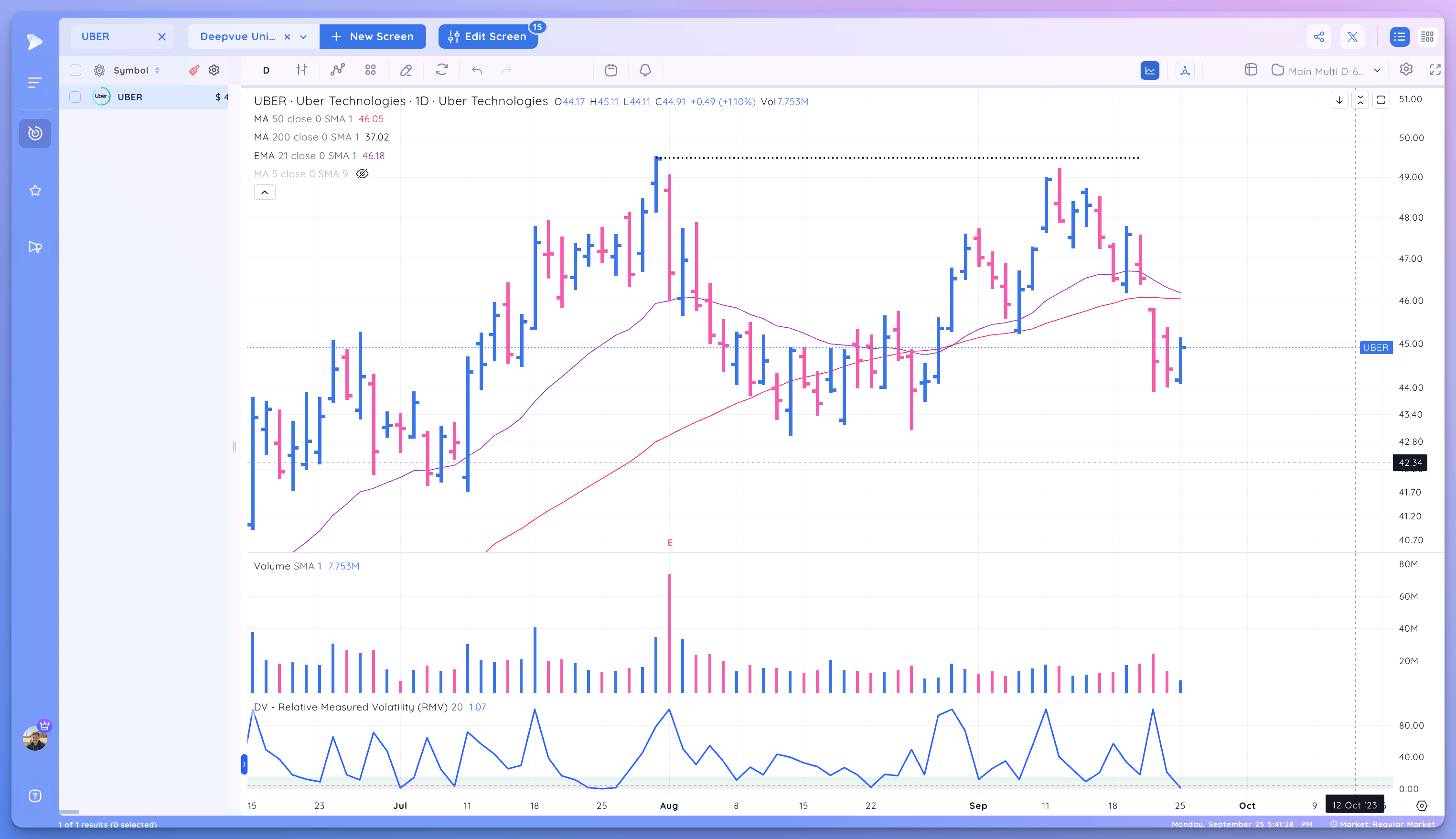Open the announcements megaphone icon in sidebar
Viewport: 1456px width, 839px height.
pyautogui.click(x=35, y=247)
